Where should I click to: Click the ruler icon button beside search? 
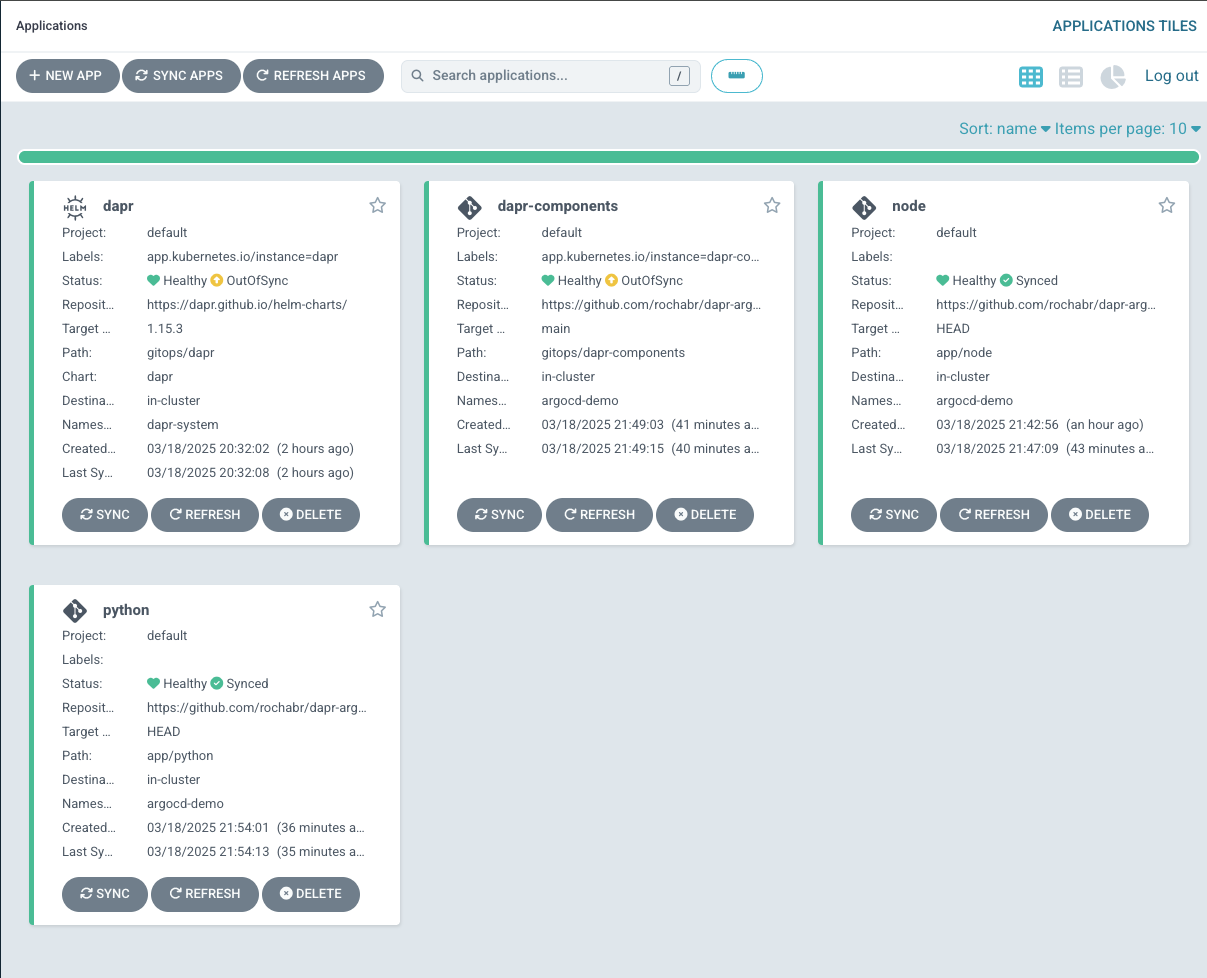coord(737,76)
